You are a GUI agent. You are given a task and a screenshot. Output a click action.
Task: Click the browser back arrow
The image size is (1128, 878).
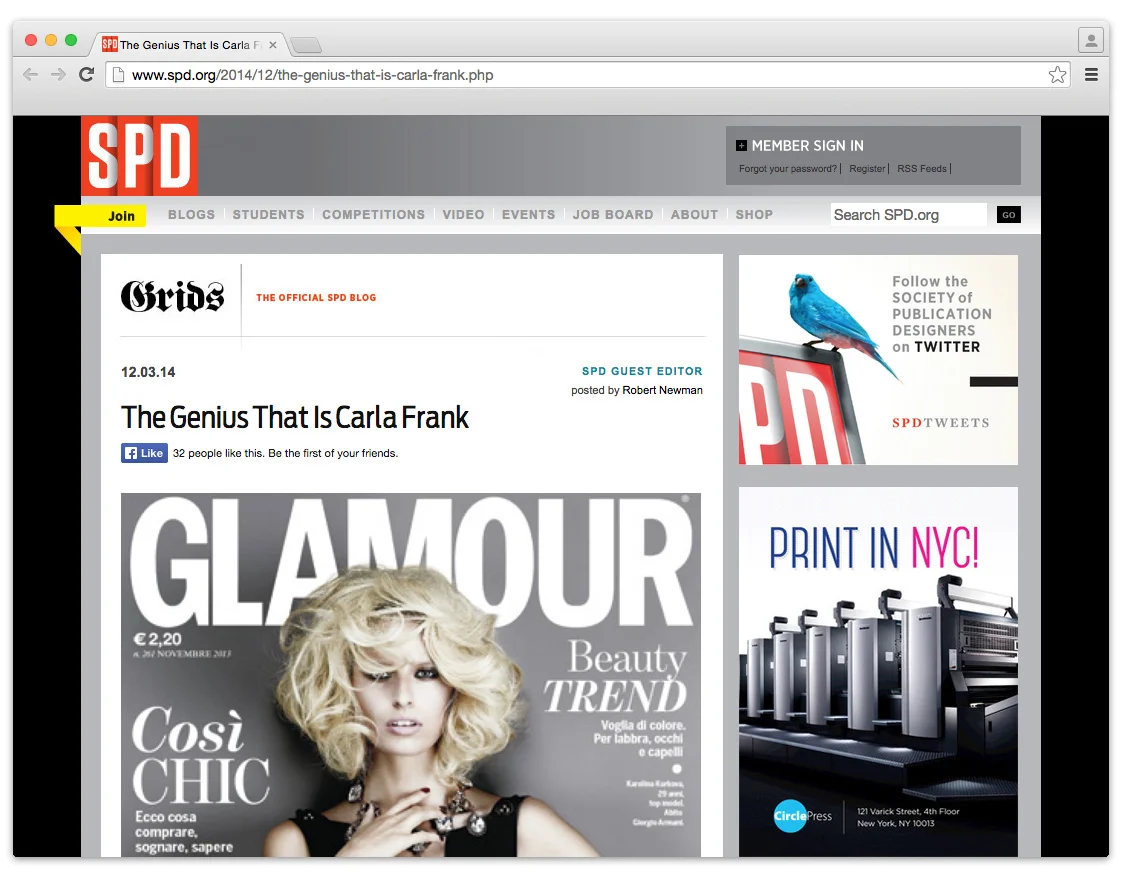30,75
